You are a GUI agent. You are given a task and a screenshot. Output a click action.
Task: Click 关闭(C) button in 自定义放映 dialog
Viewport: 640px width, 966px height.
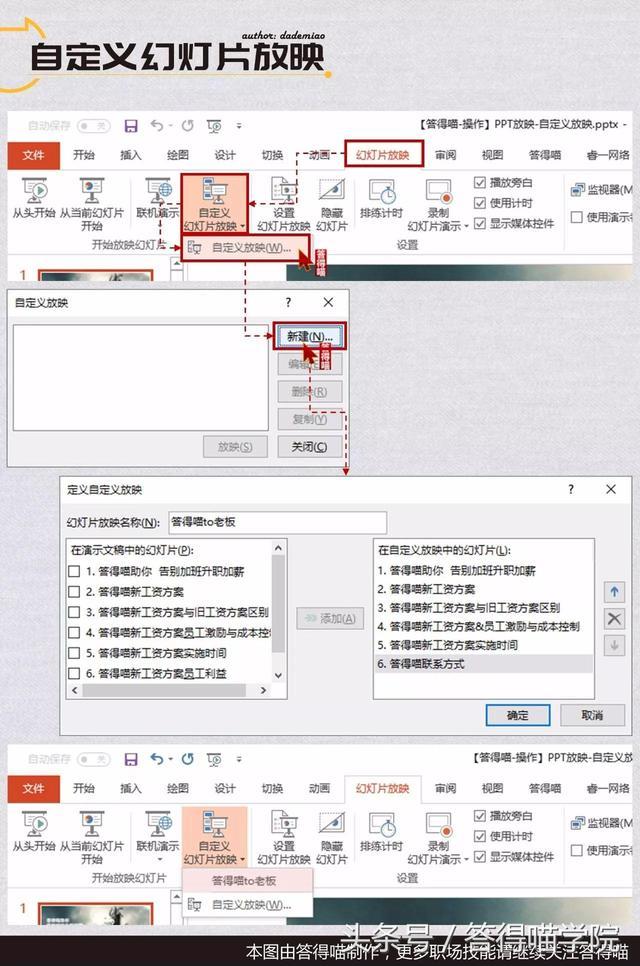pyautogui.click(x=309, y=447)
